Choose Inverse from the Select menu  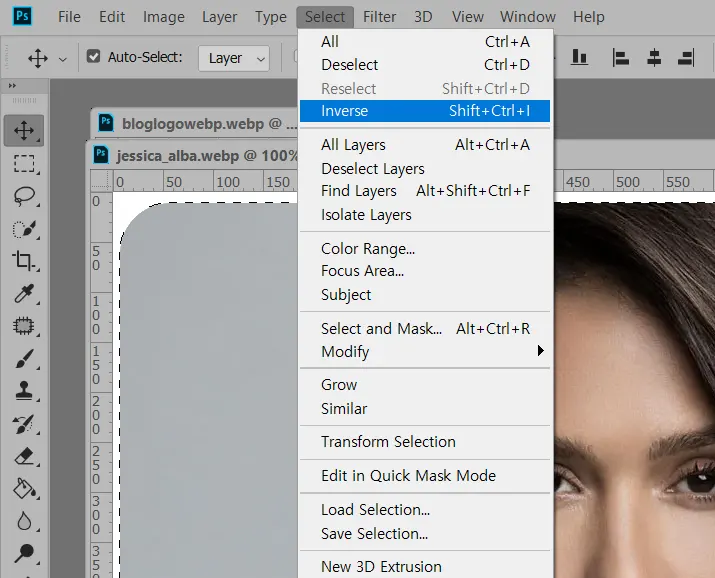425,111
